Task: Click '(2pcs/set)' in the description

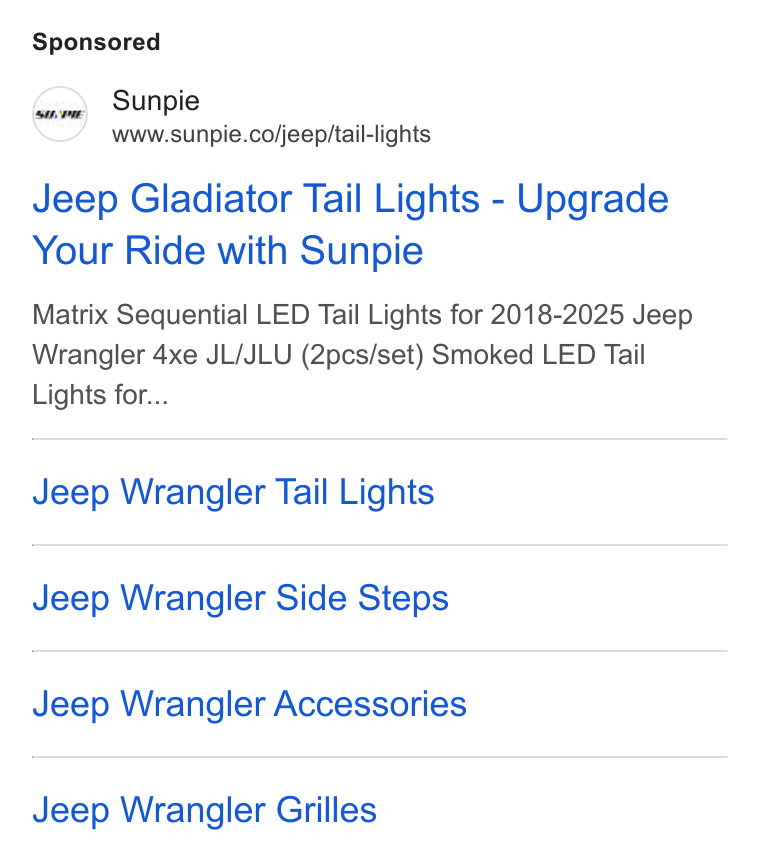Action: pyautogui.click(x=362, y=355)
